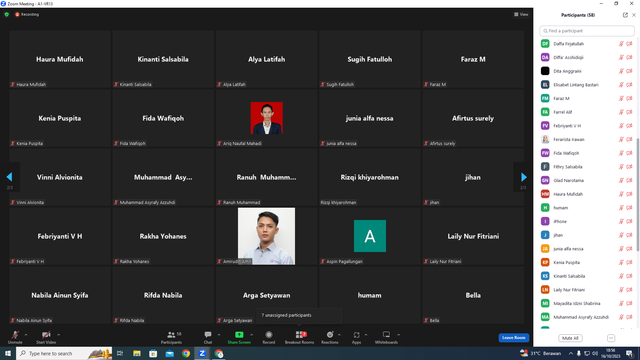Toggle mic icon for Kenia Puspita in list
The width and height of the screenshot is (640, 360).
tap(621, 262)
